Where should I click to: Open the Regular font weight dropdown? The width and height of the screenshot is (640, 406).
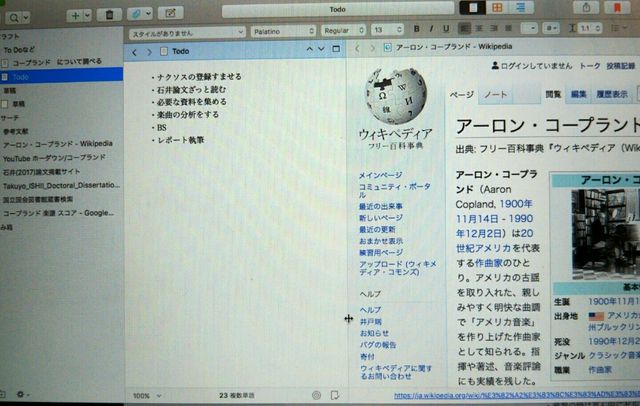pyautogui.click(x=344, y=30)
